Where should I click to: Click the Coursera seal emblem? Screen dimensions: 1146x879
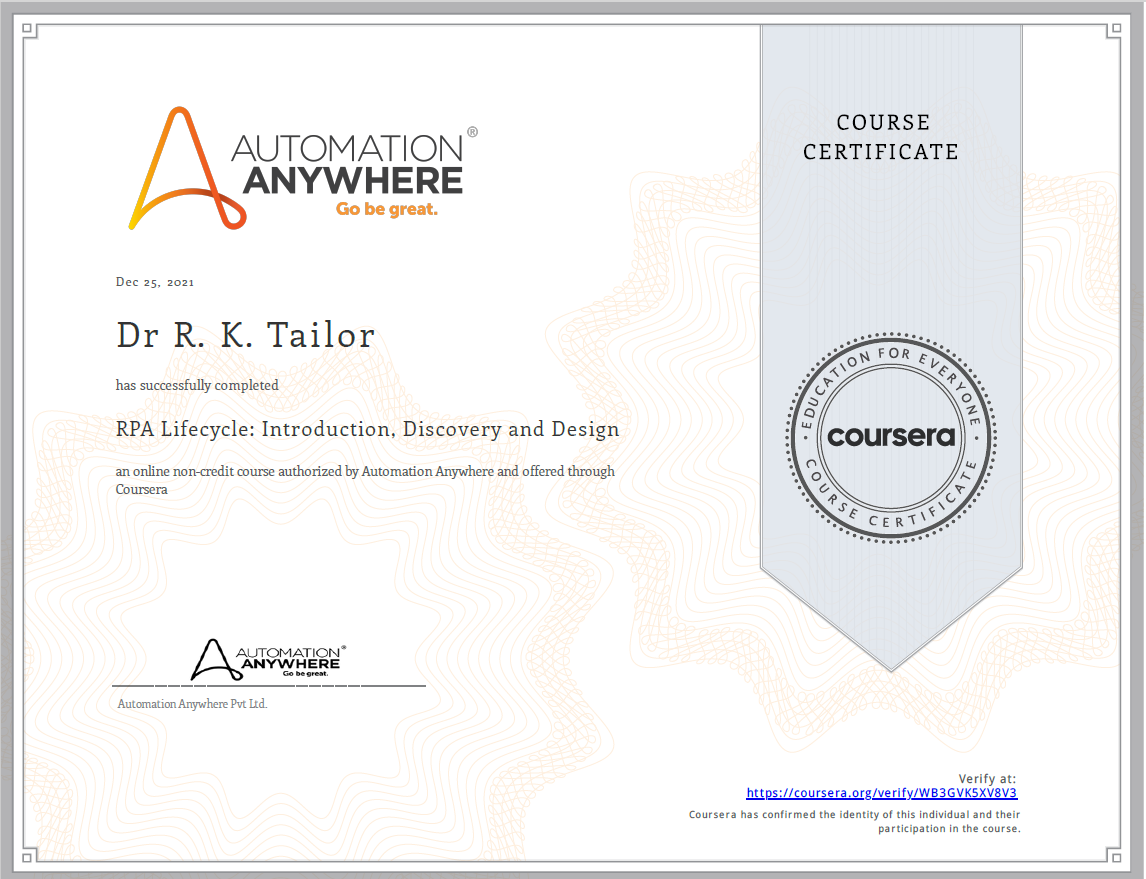[x=891, y=437]
